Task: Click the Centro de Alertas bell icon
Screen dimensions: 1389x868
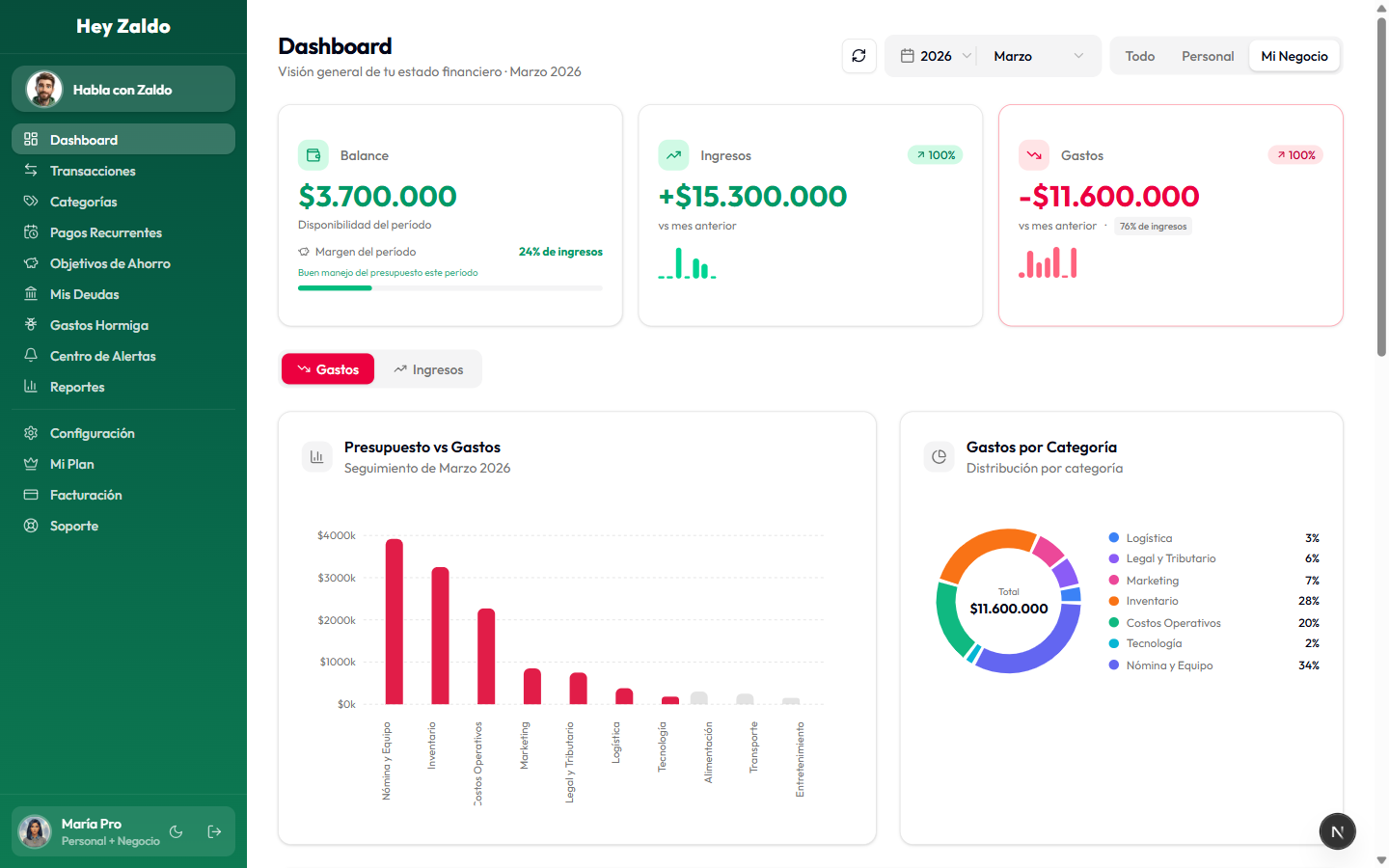Action: click(x=32, y=356)
